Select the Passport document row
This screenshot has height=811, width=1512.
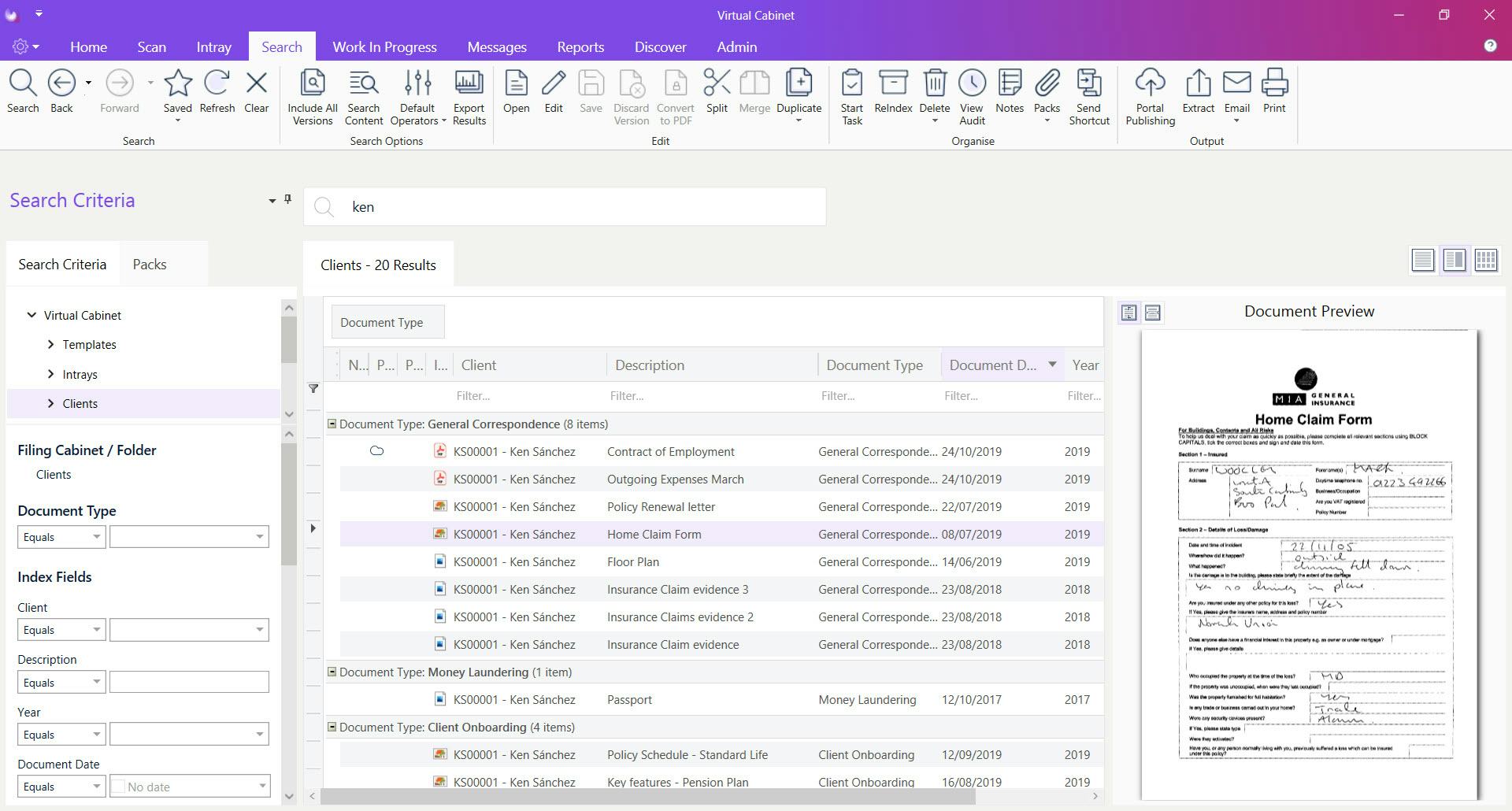click(x=629, y=699)
